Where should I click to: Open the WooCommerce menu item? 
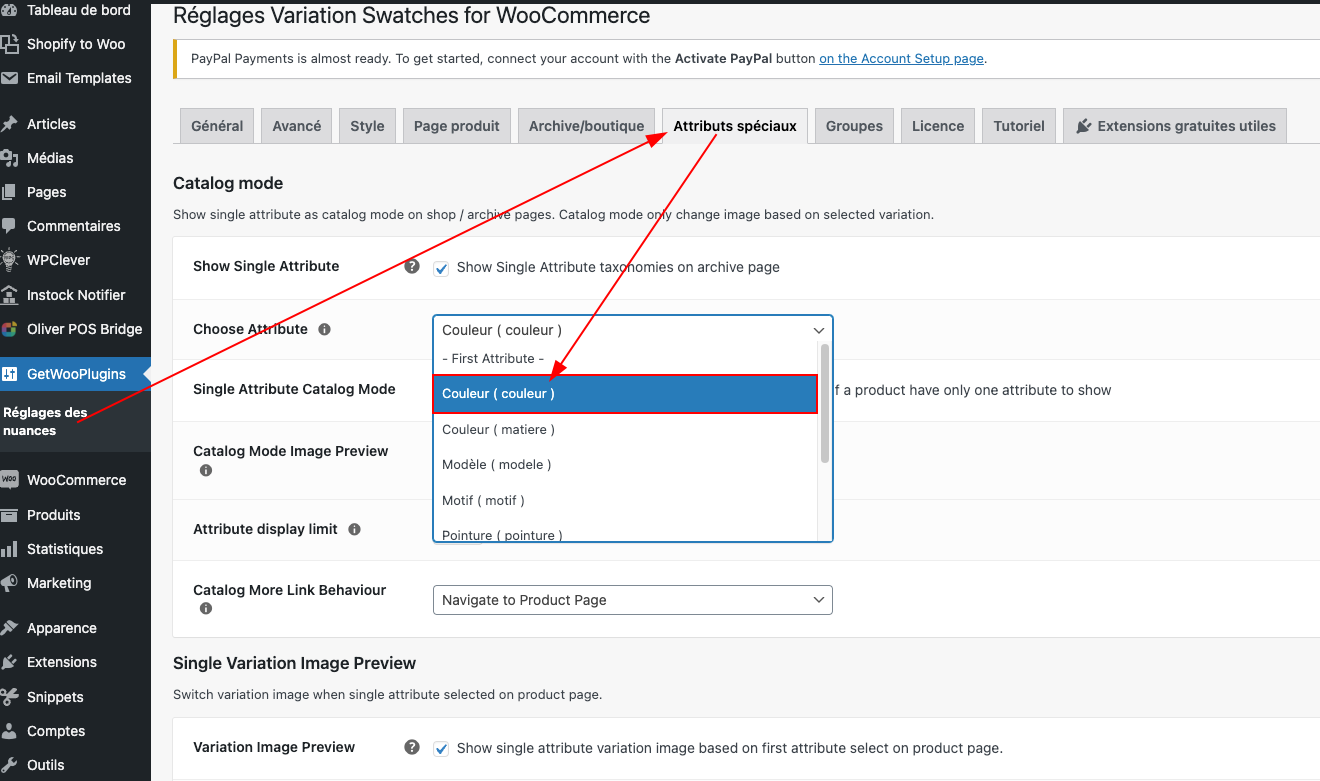[x=75, y=480]
